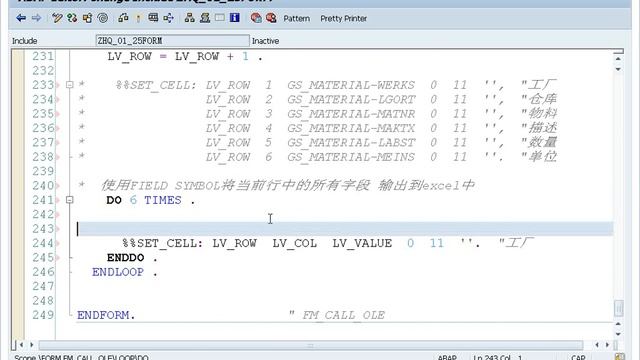640x360 pixels.
Task: Click line number 231
Action: click(x=43, y=56)
